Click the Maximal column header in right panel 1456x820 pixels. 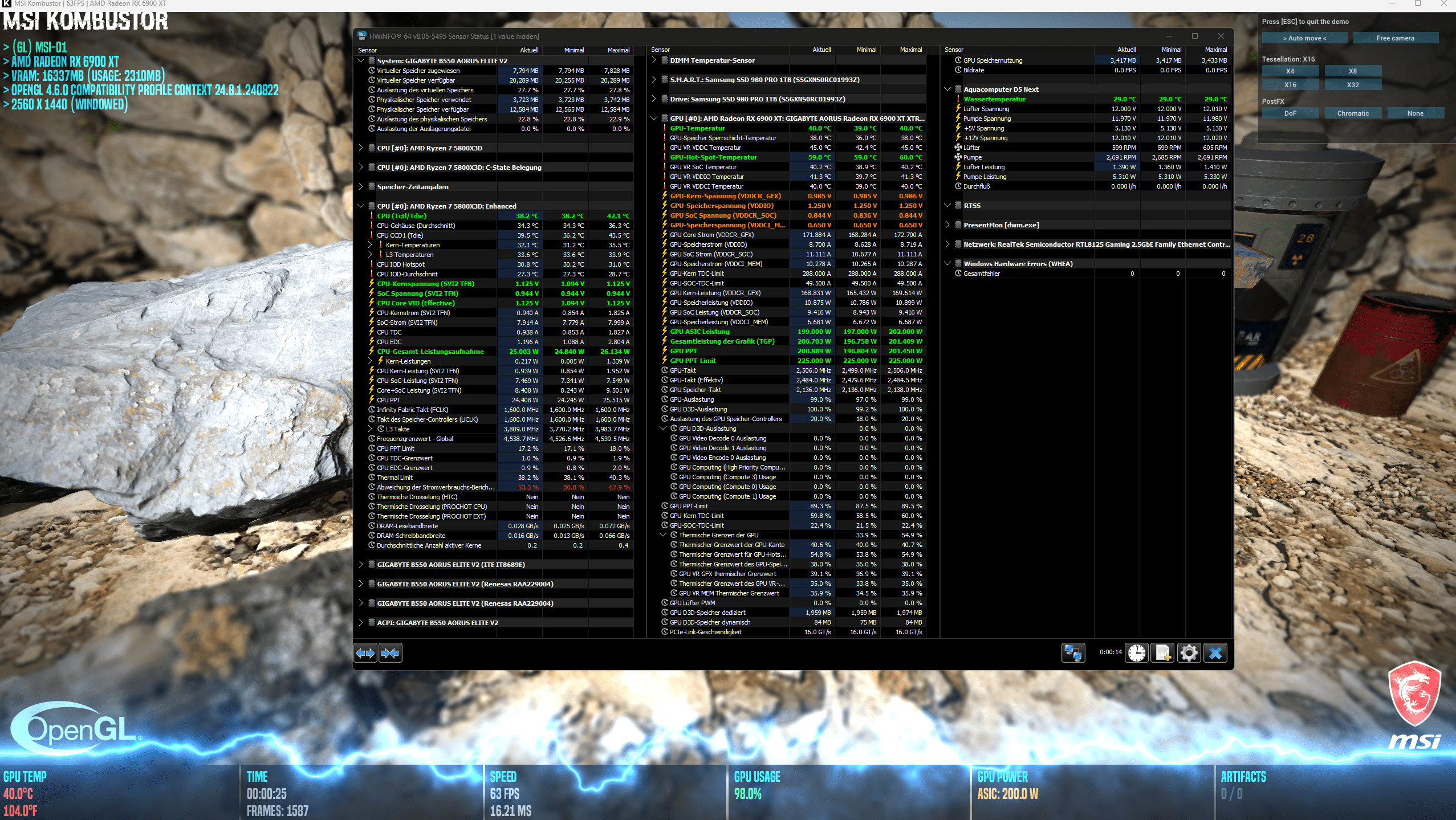(1208, 50)
